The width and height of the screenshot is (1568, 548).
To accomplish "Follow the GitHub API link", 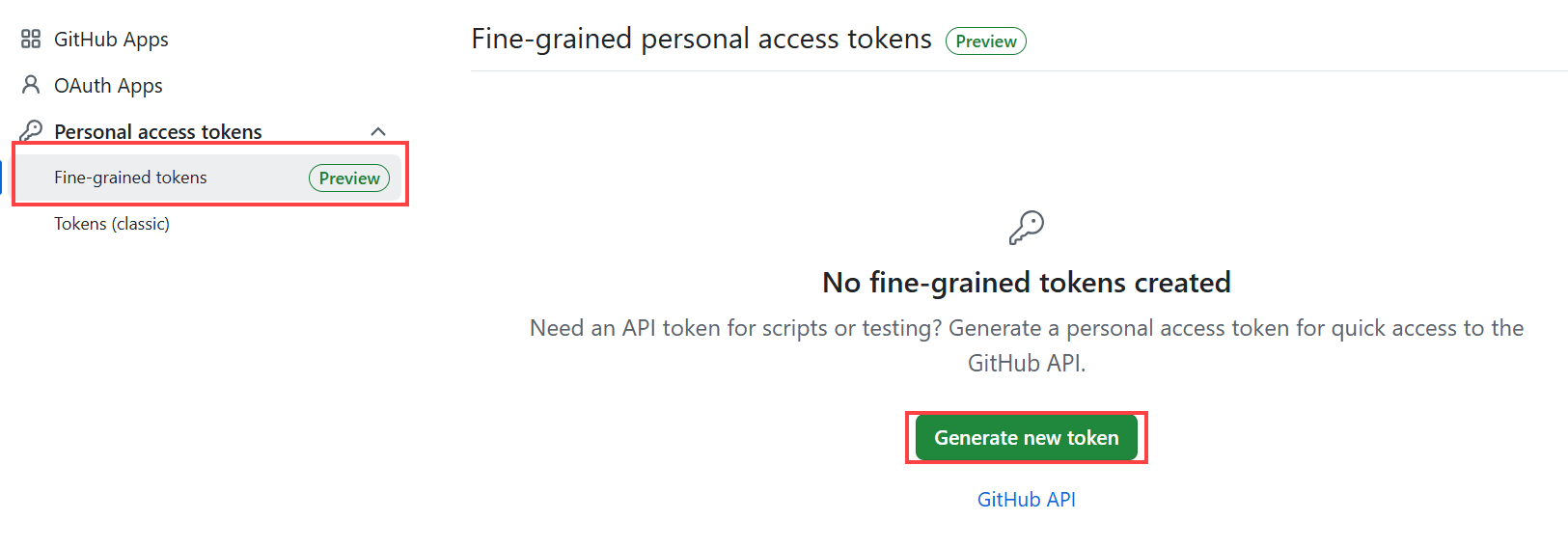I will [x=1026, y=500].
